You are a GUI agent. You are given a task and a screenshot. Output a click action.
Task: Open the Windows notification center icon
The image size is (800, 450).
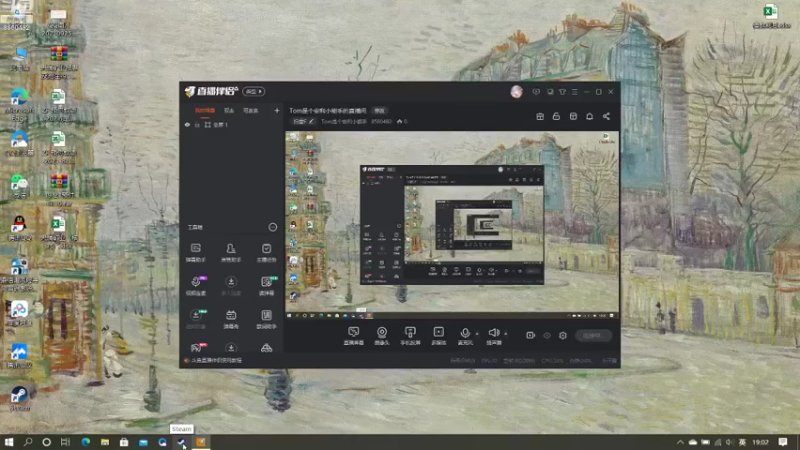[783, 442]
